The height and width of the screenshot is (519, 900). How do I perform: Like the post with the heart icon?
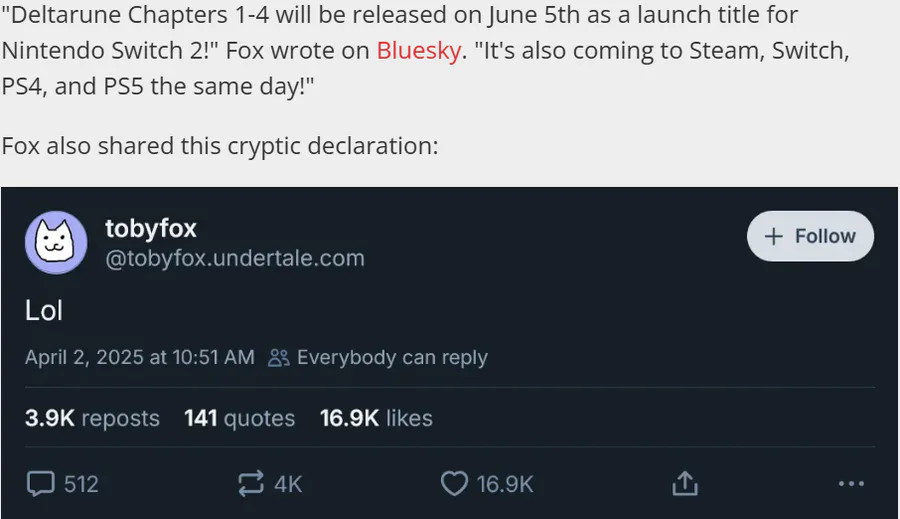point(454,483)
